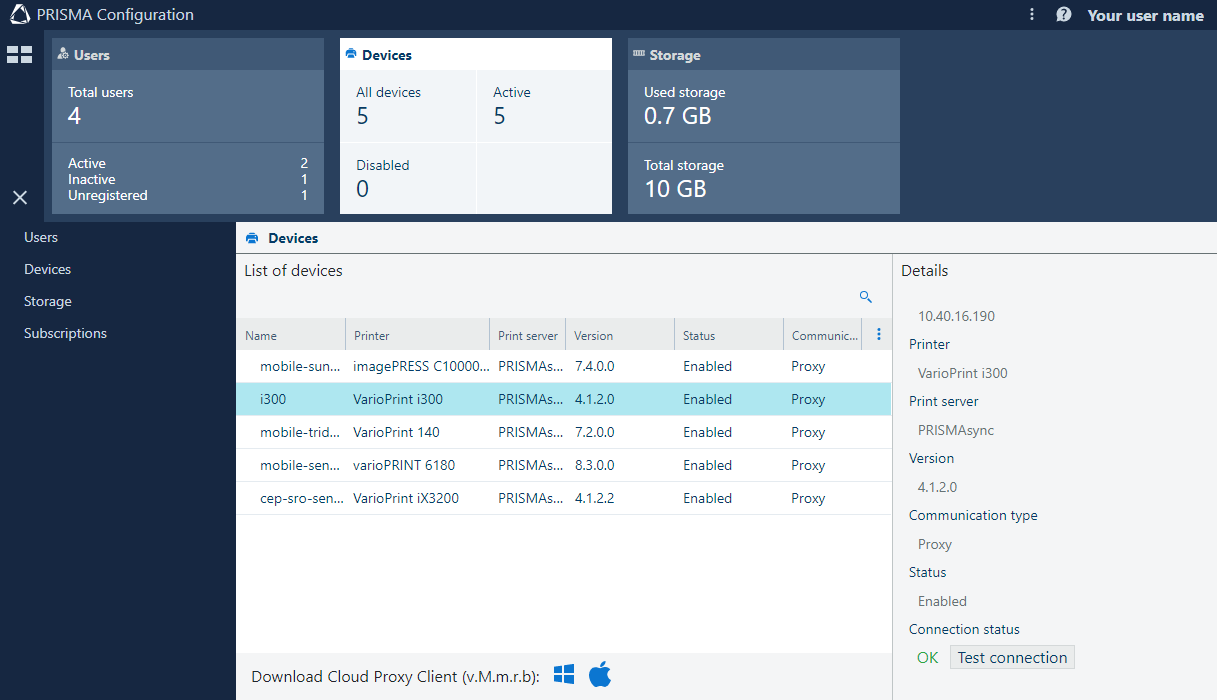Image resolution: width=1217 pixels, height=700 pixels.
Task: Select the Total storage tile
Action: pos(764,178)
